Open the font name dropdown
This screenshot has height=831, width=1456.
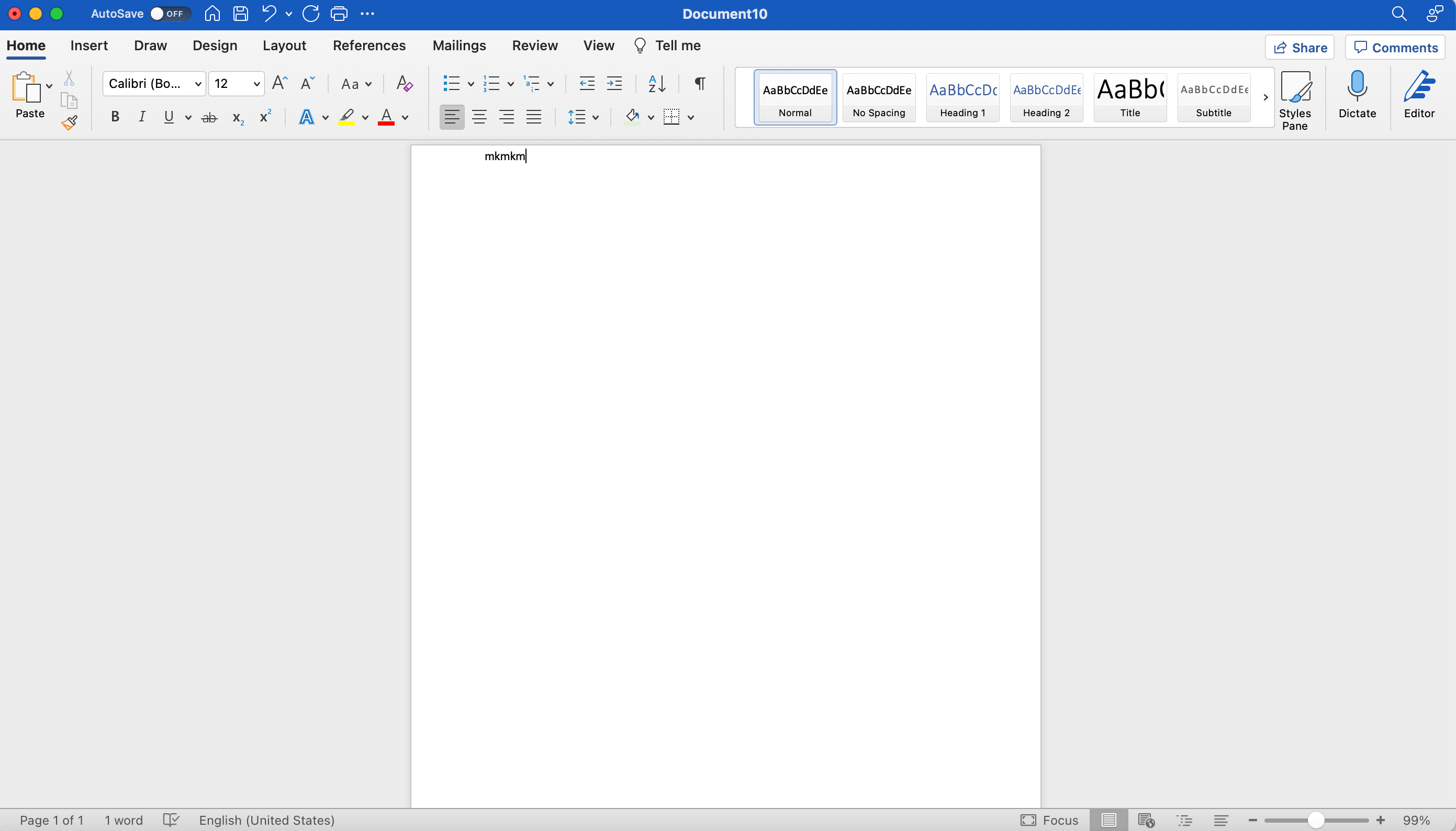198,84
